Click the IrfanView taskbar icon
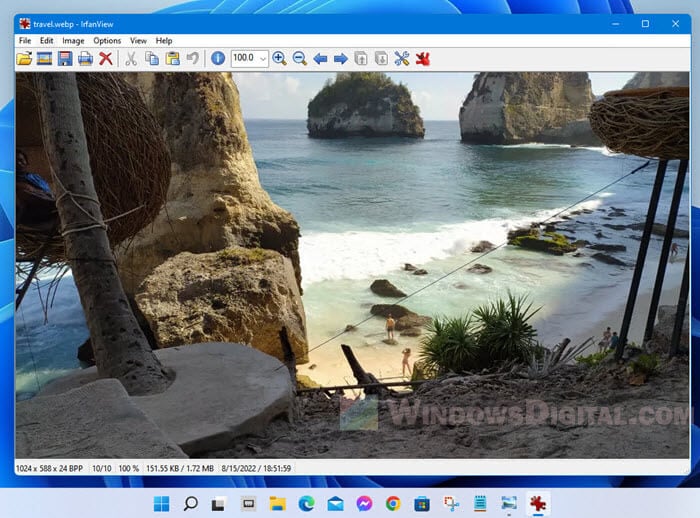The image size is (700, 518). (538, 504)
